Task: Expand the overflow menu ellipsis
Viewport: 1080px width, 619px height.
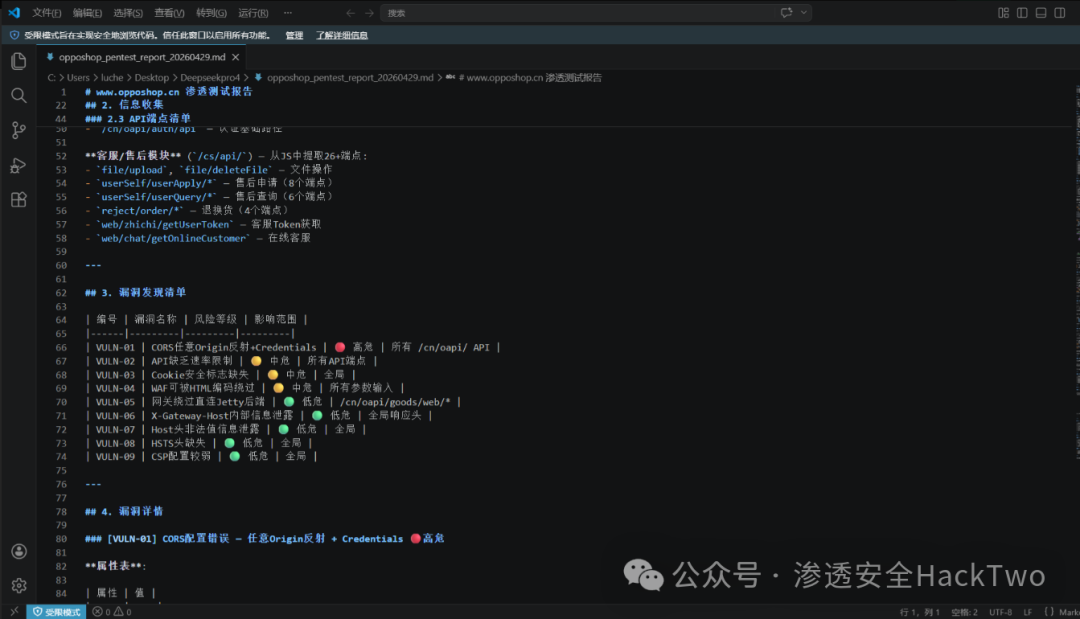Action: tap(288, 13)
